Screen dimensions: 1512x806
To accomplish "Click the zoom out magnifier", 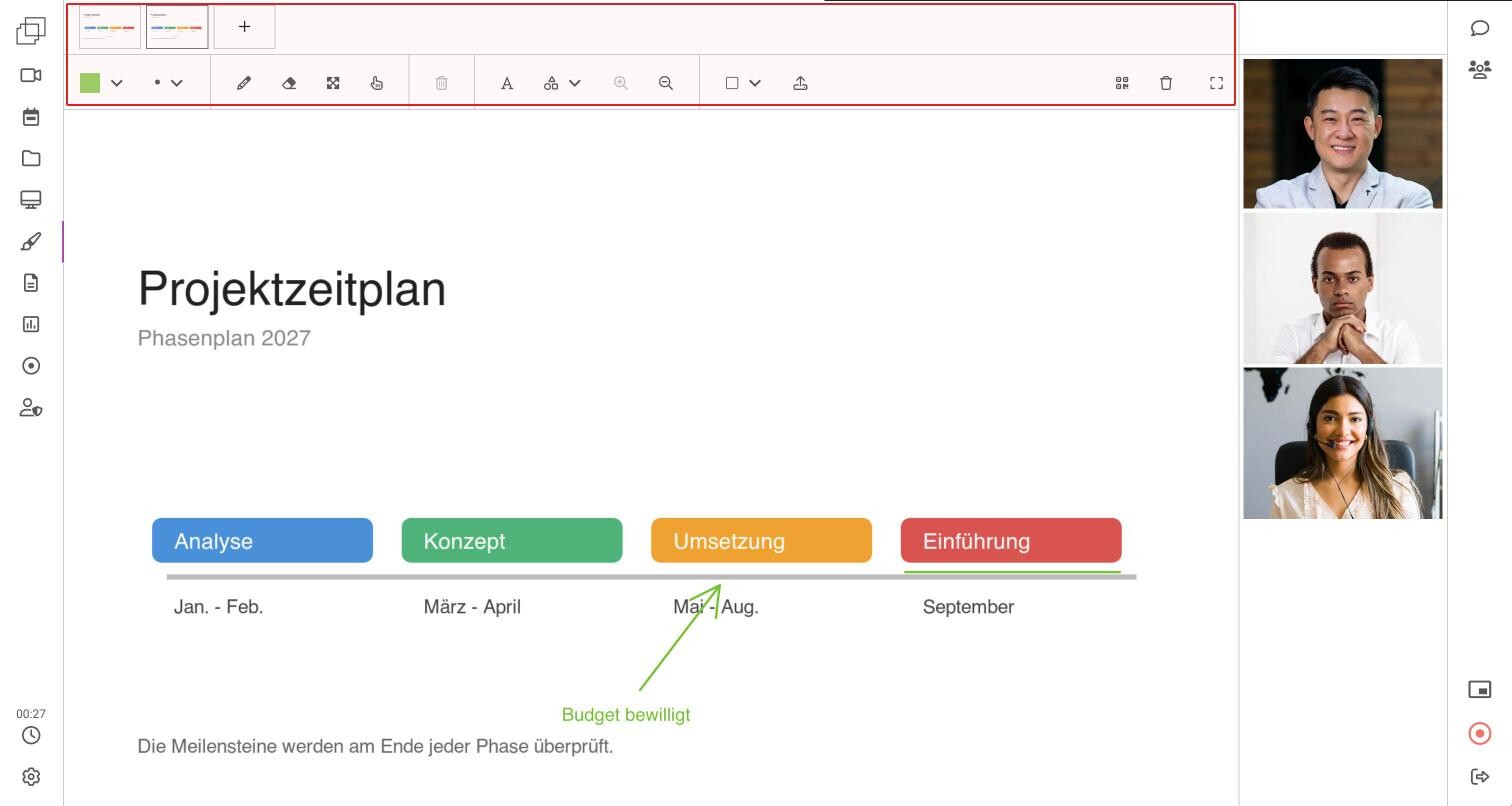I will coord(666,83).
